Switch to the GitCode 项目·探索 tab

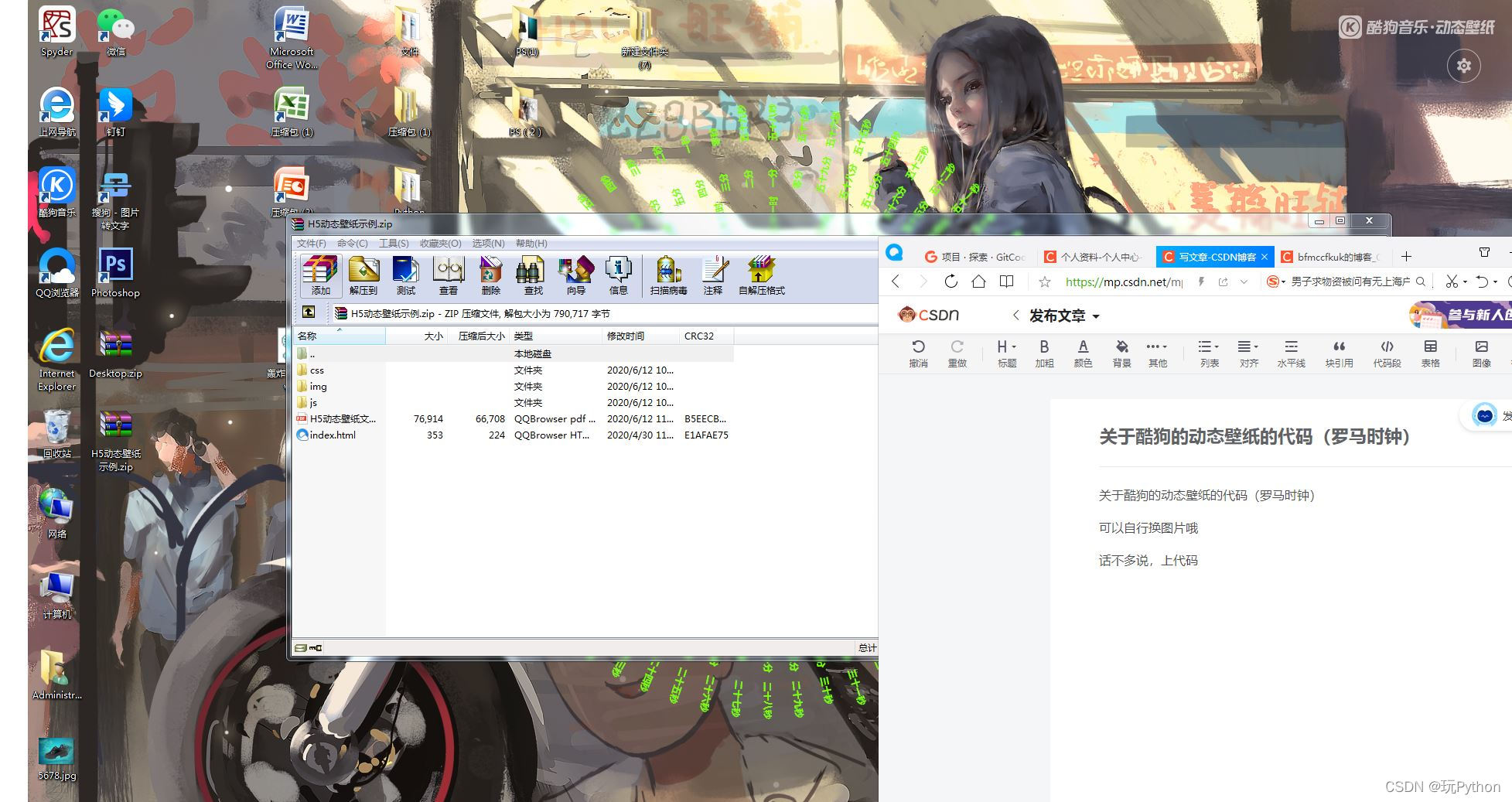975,257
